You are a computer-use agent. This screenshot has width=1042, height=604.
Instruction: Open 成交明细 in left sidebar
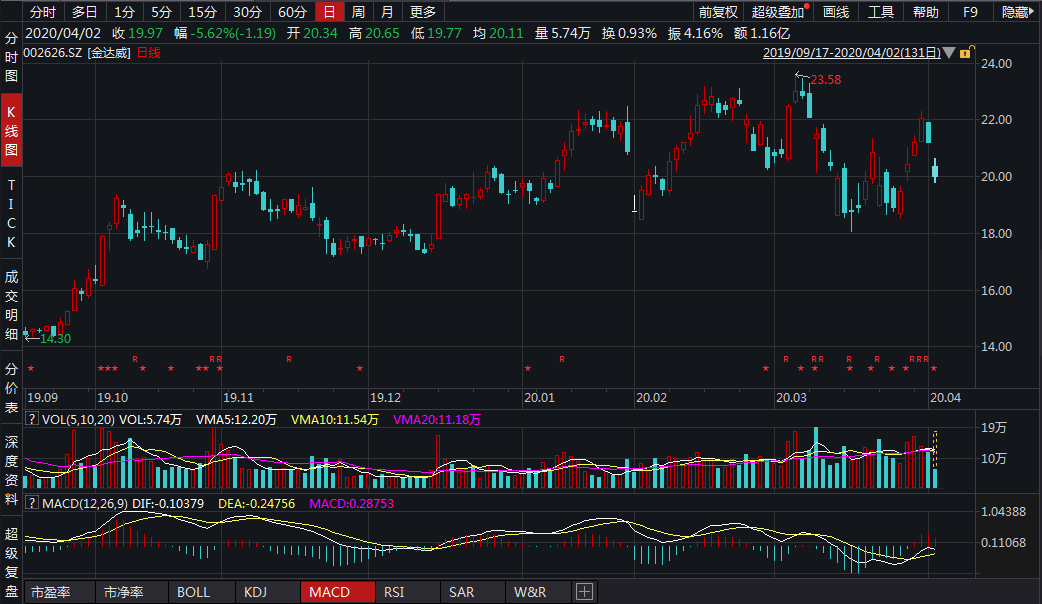click(x=11, y=305)
